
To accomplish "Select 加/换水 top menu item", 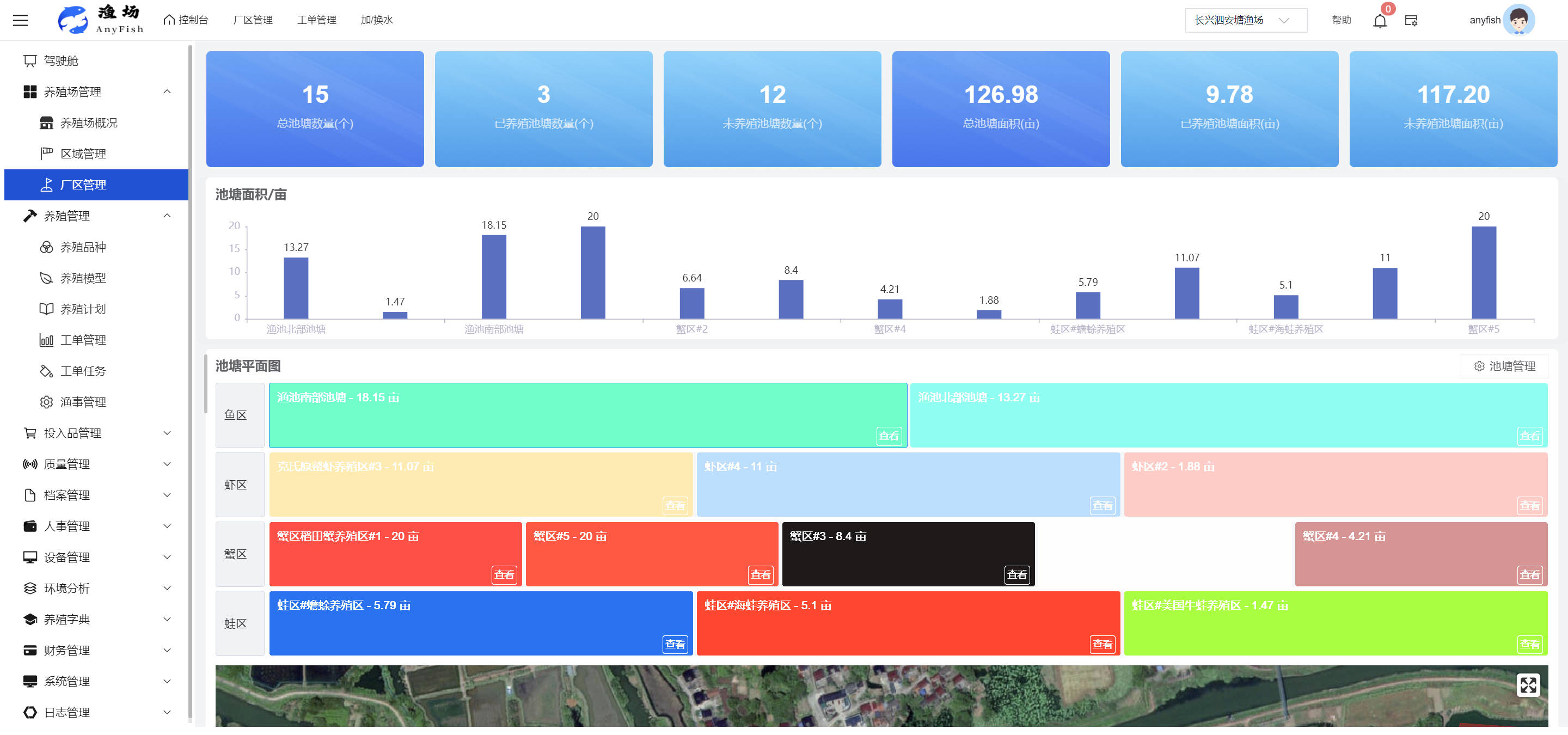I will point(376,20).
